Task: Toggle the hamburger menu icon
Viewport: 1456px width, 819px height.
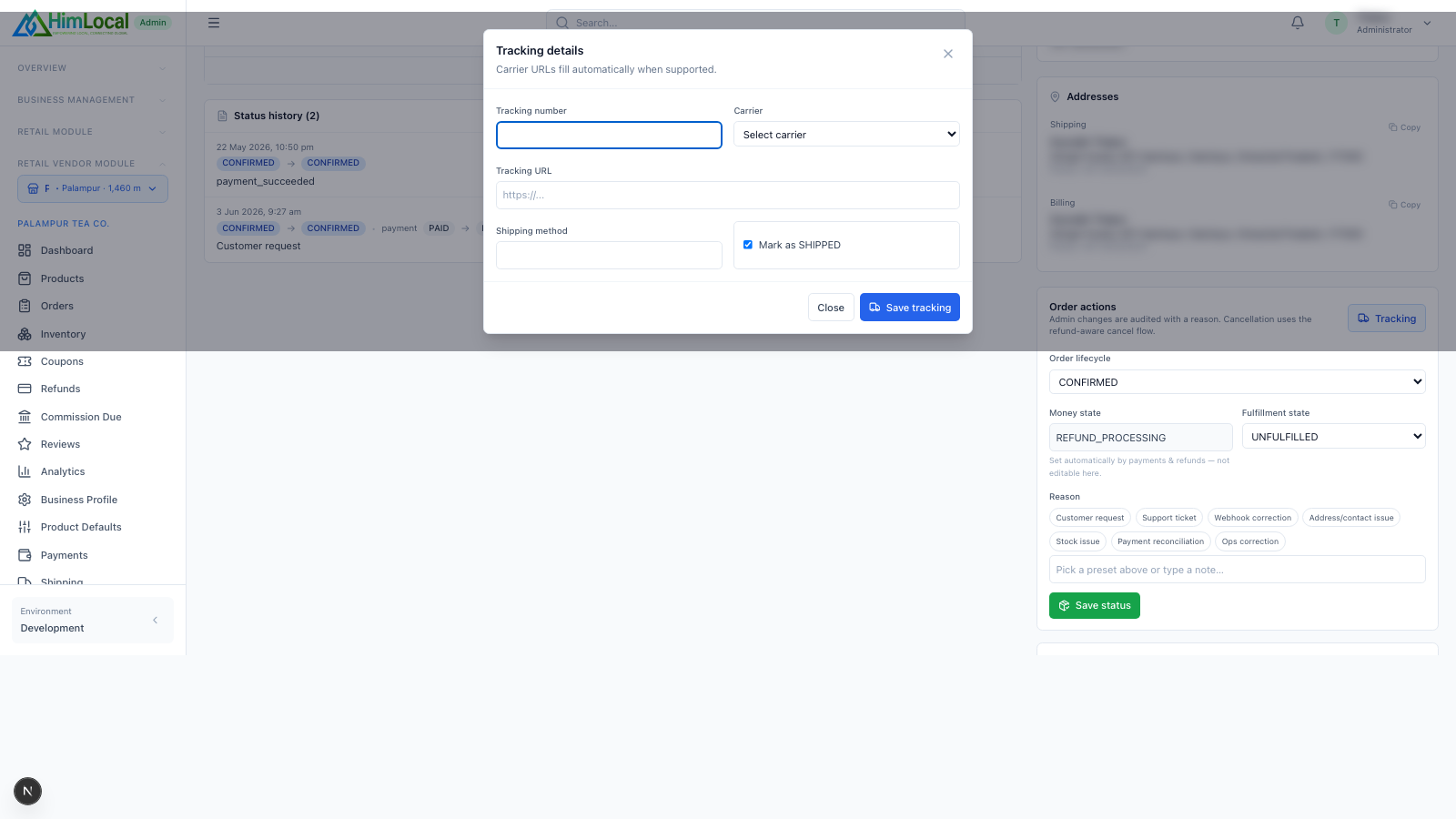Action: (214, 23)
